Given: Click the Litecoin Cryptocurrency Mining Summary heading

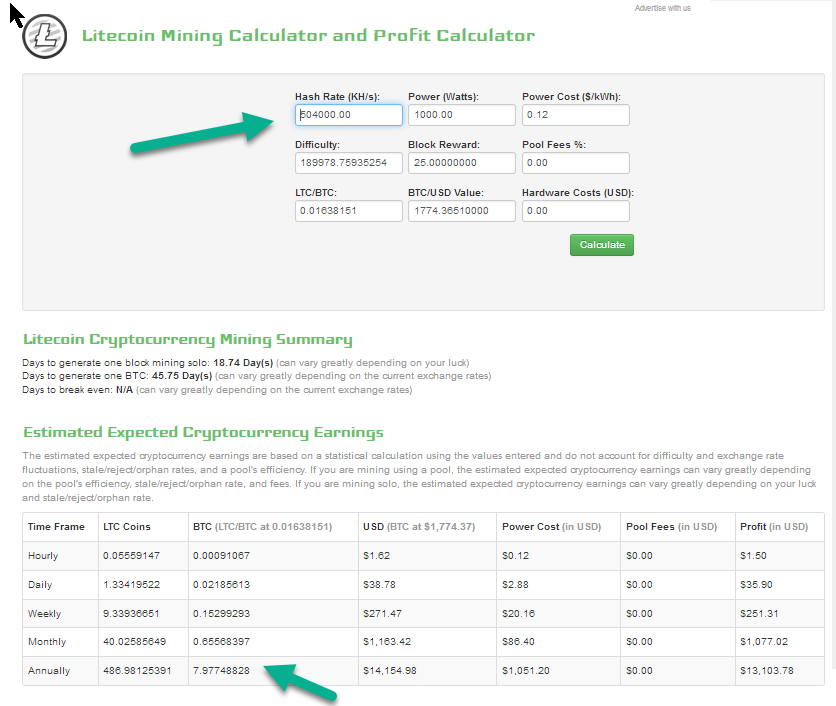Looking at the screenshot, I should point(188,340).
